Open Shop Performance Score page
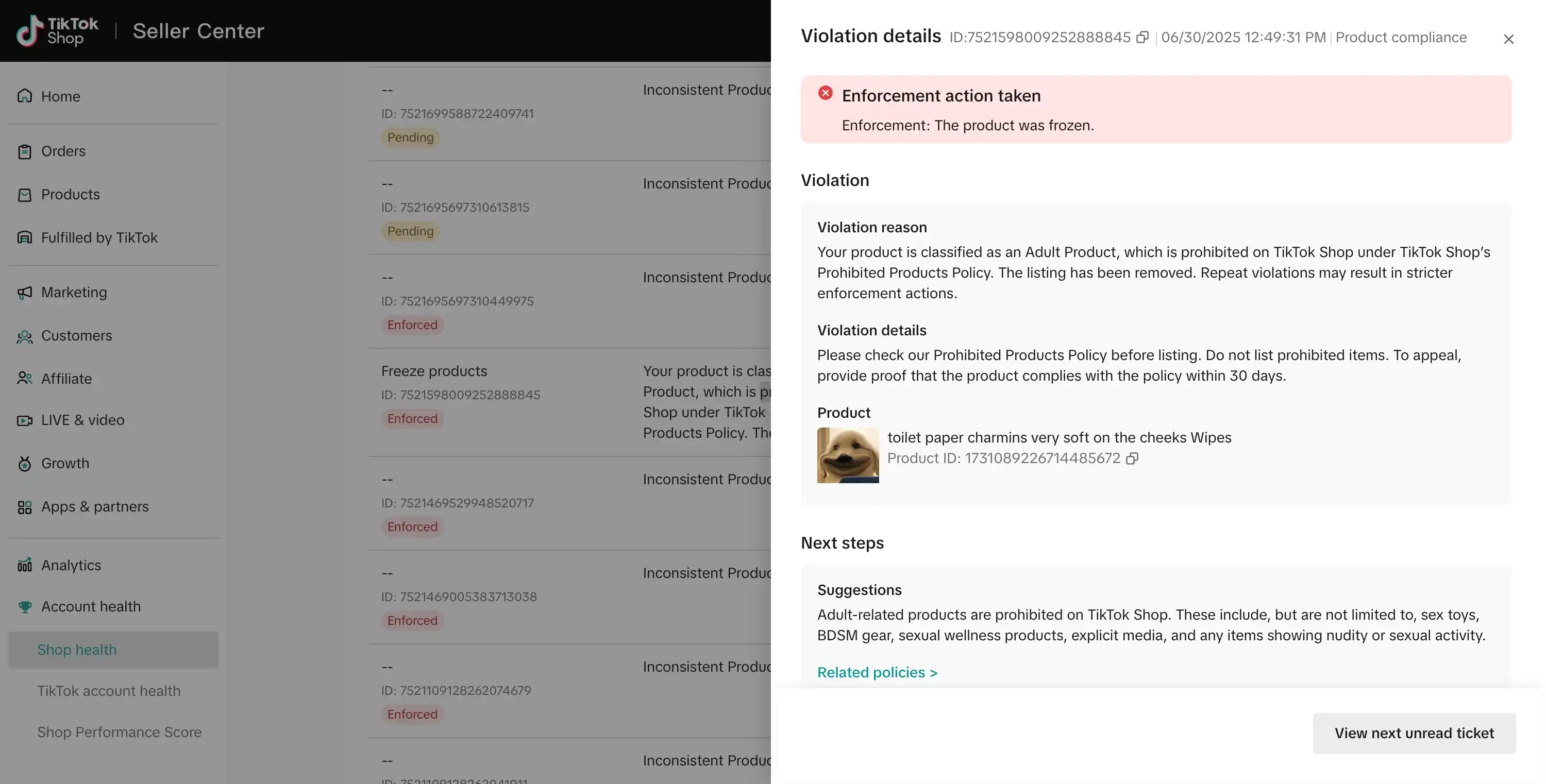The width and height of the screenshot is (1546, 784). [x=120, y=732]
